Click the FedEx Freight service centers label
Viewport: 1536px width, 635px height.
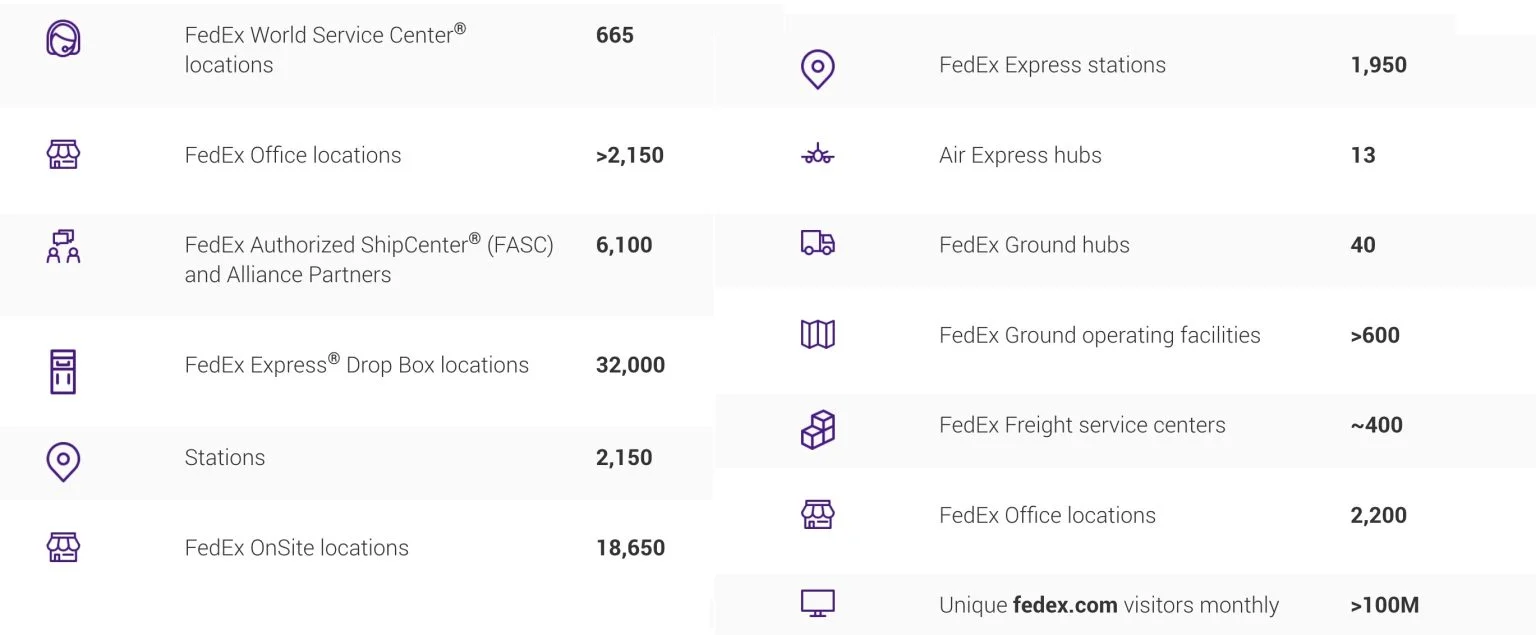[1082, 425]
